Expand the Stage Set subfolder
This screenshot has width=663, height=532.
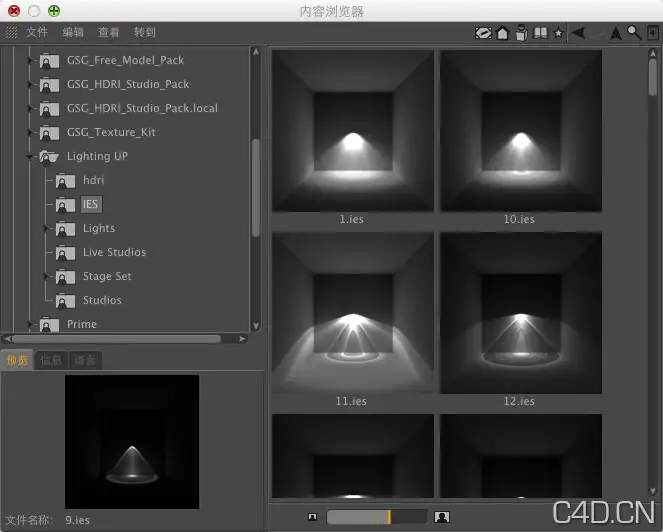coord(46,277)
